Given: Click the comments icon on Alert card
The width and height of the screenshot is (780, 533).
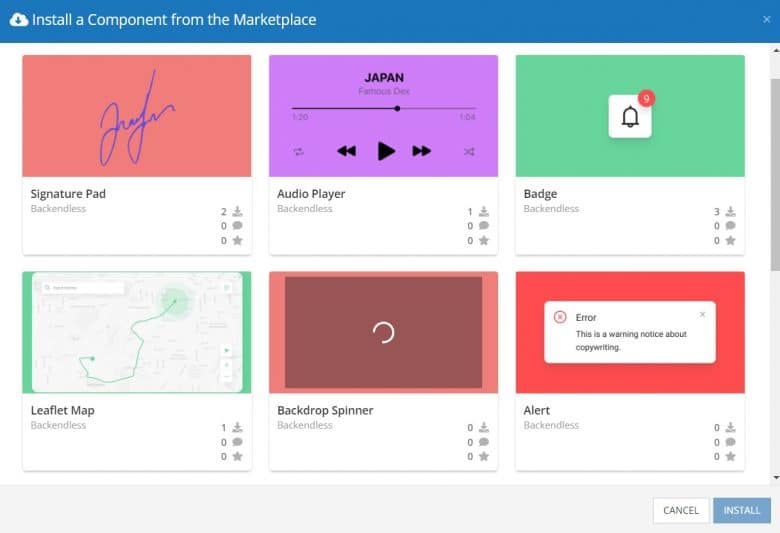Looking at the screenshot, I should (x=730, y=442).
